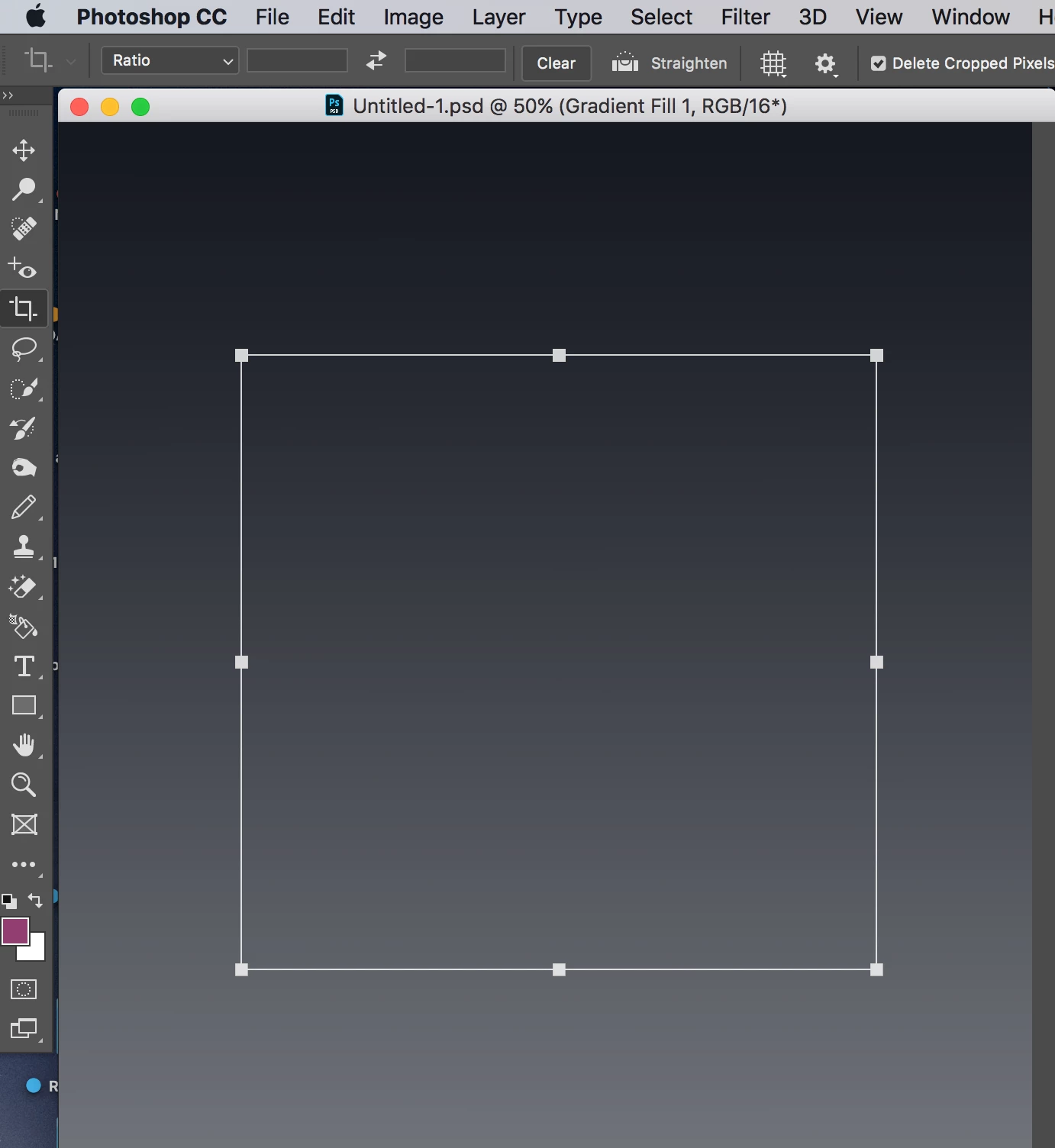Viewport: 1055px width, 1148px height.
Task: Click the left-middle crop edge handle
Action: 241,662
